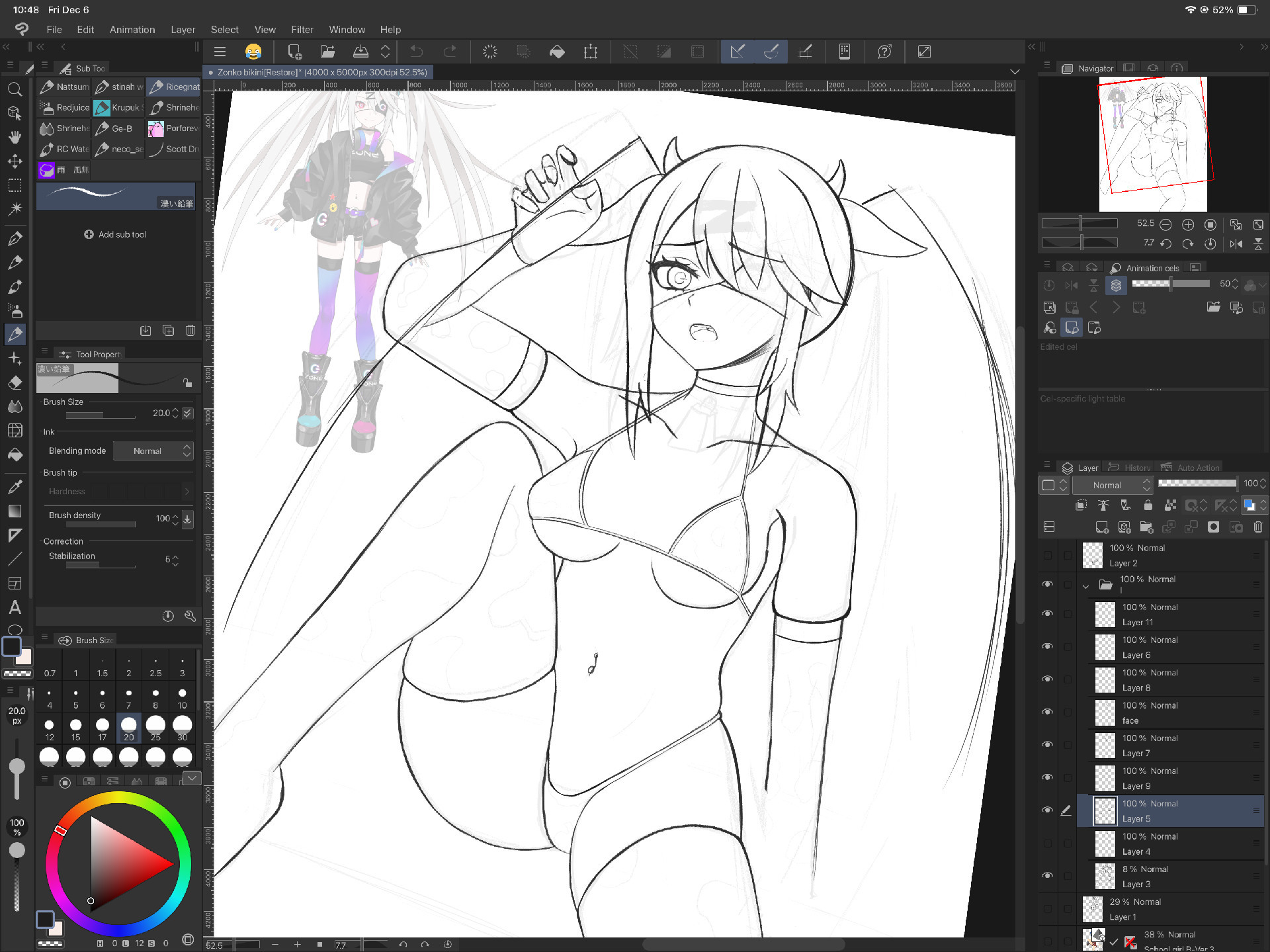Hide the face layer
The width and height of the screenshot is (1270, 952).
point(1047,712)
